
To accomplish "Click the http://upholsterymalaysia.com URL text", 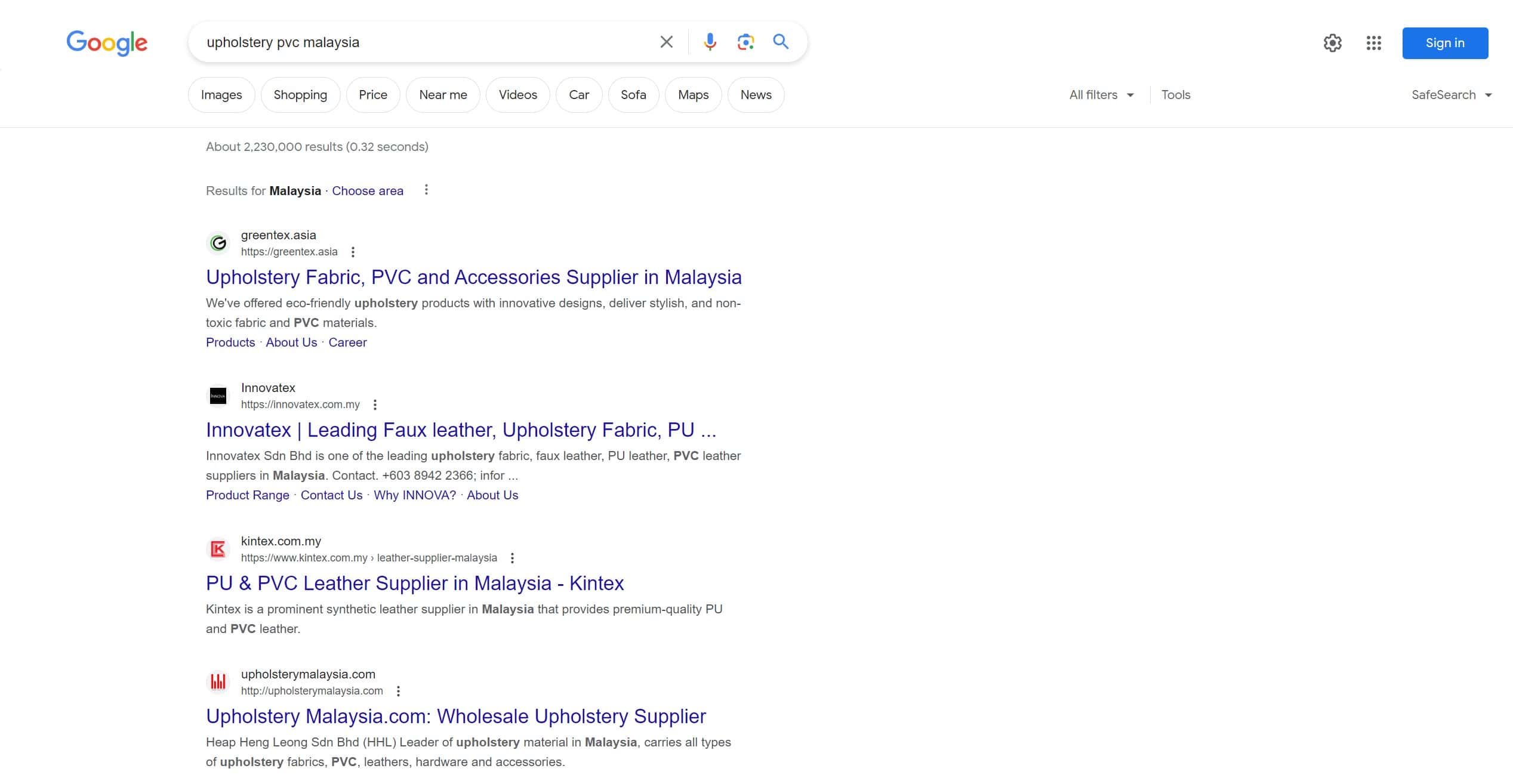I will pyautogui.click(x=312, y=691).
